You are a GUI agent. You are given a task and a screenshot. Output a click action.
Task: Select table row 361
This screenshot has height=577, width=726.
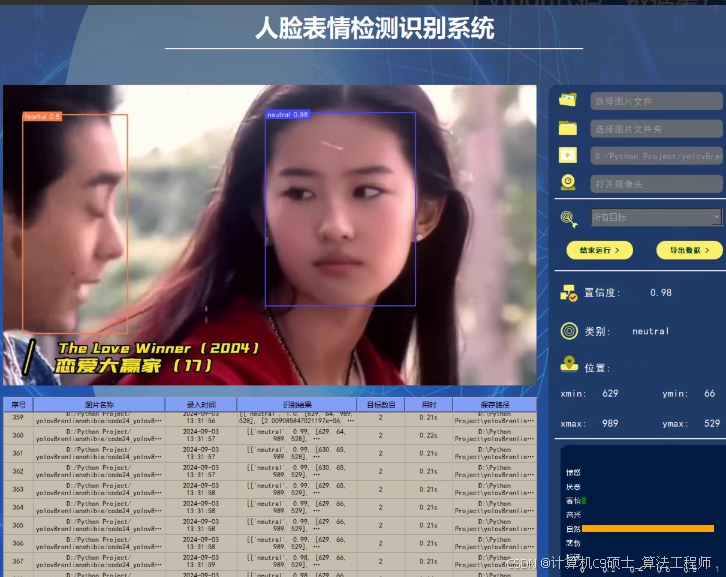coord(270,453)
